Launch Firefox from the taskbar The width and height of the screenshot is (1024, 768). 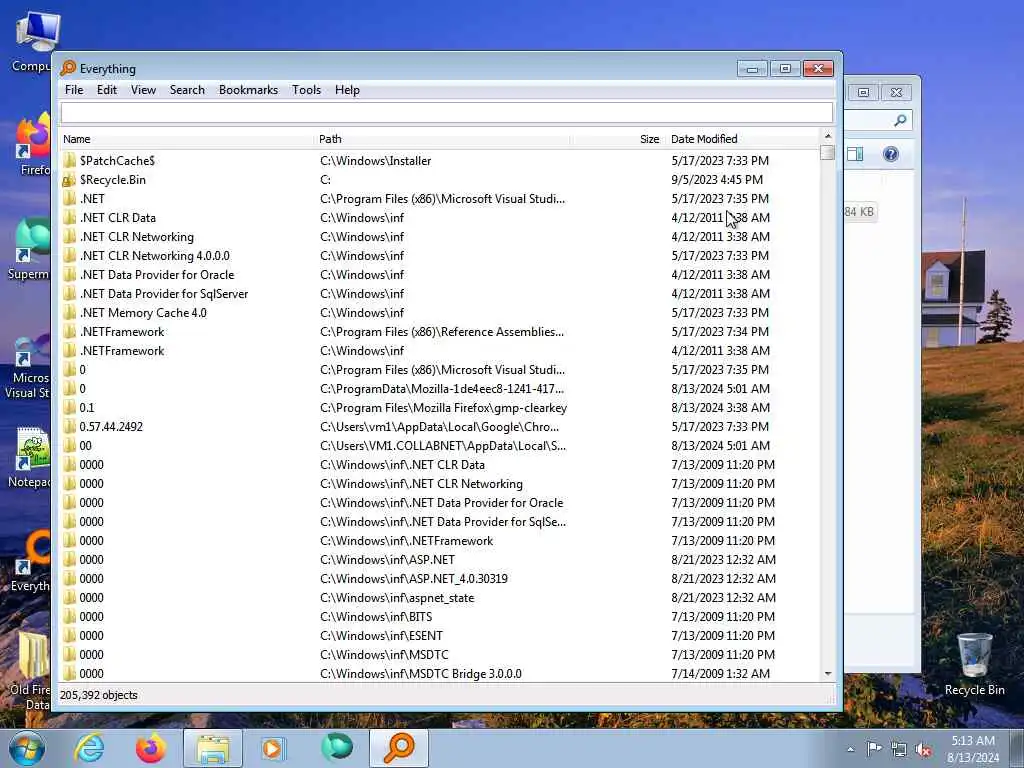pos(150,748)
